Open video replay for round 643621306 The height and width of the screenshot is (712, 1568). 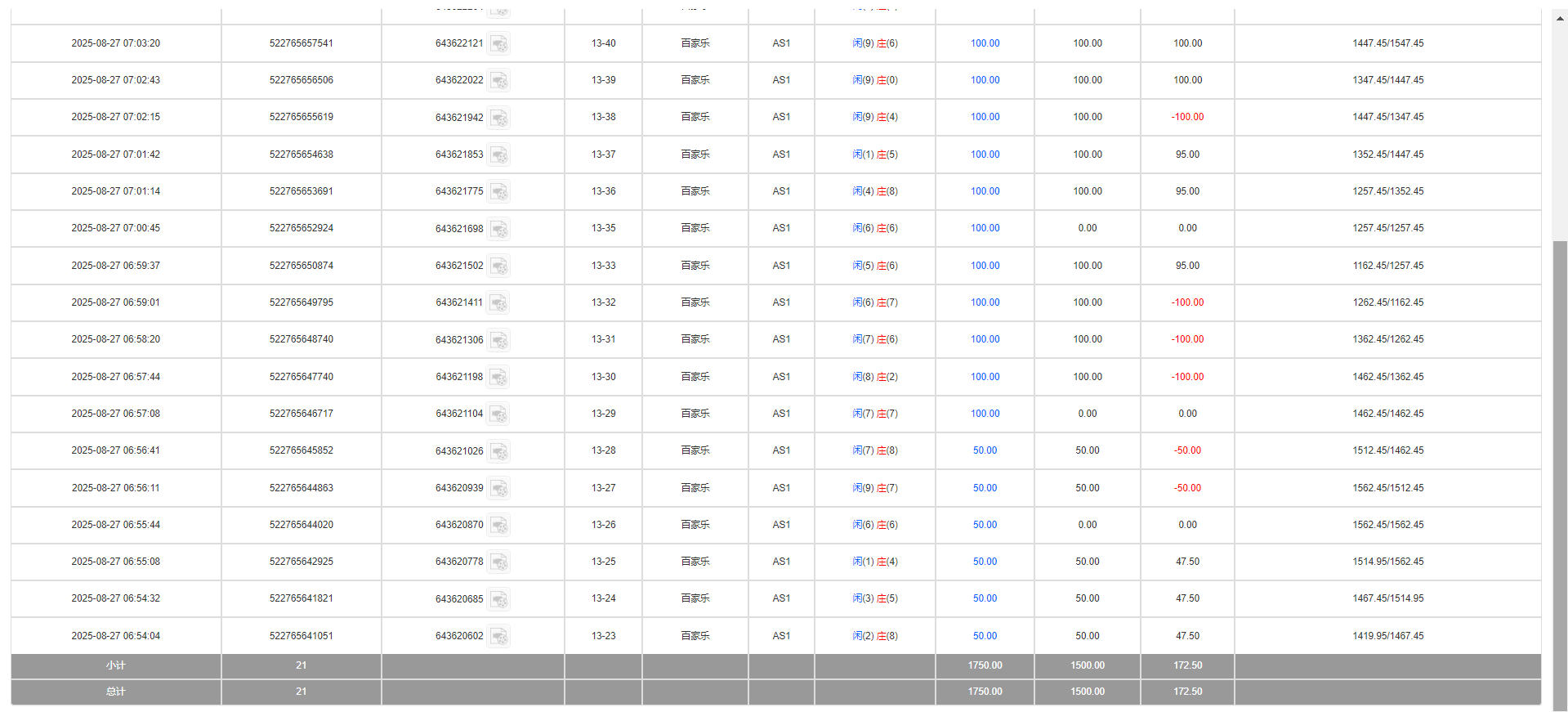point(498,340)
